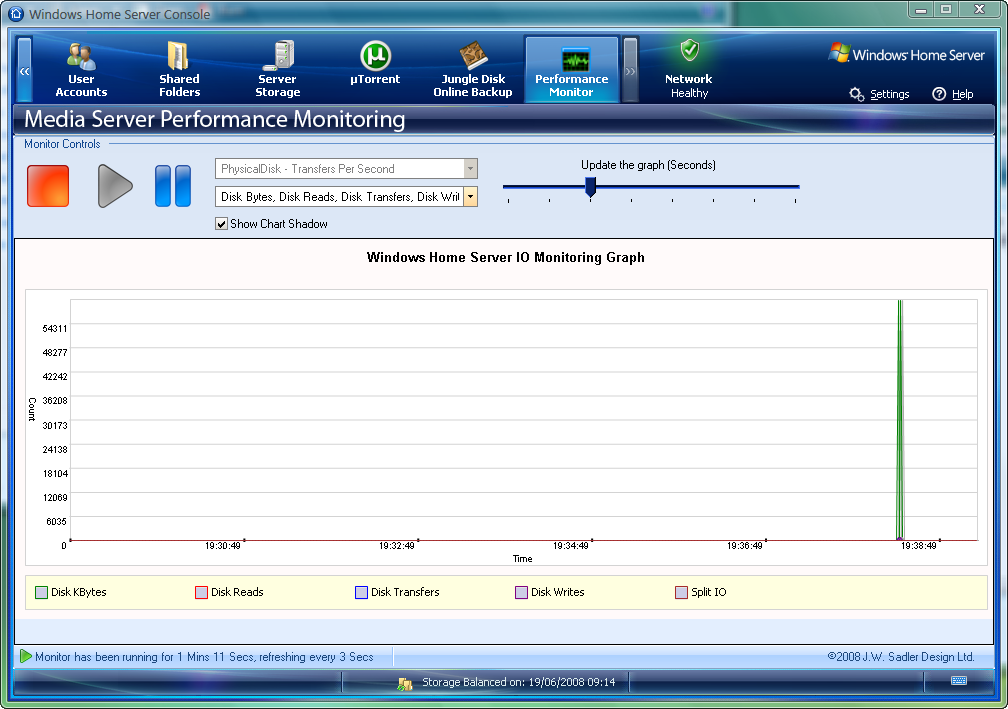Toggle Disk Writes legend swatch
Screen dimensions: 1008x709
pos(521,592)
